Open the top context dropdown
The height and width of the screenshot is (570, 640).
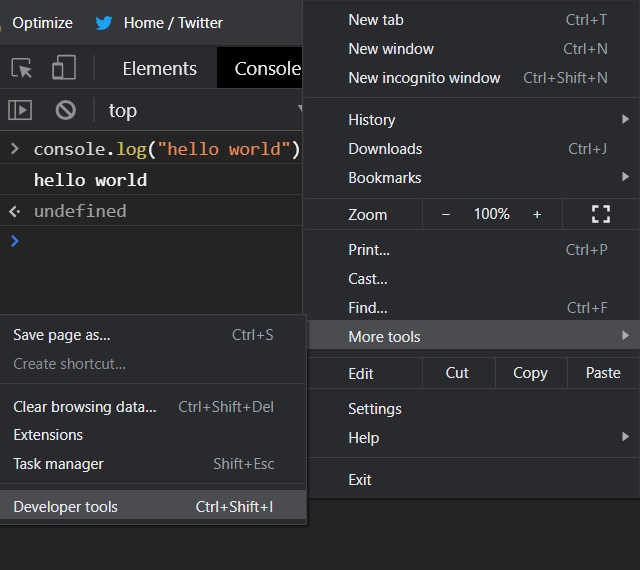[200, 110]
